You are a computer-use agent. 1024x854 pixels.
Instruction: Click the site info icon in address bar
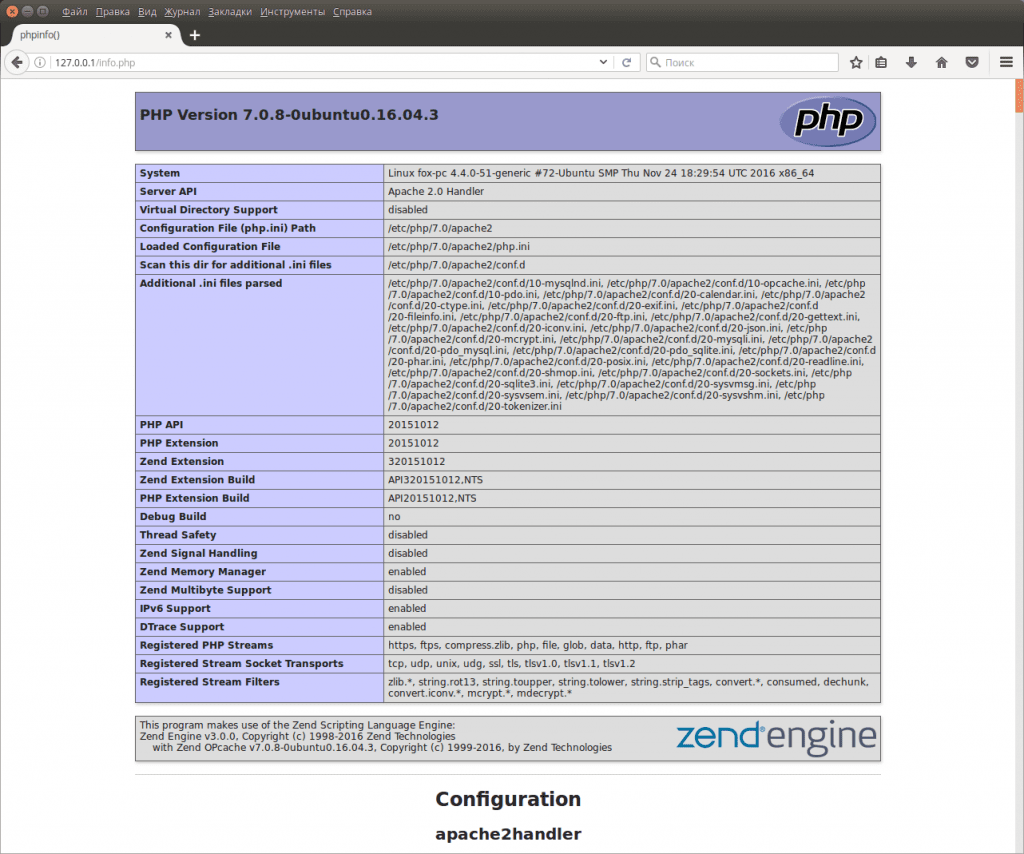coord(41,62)
